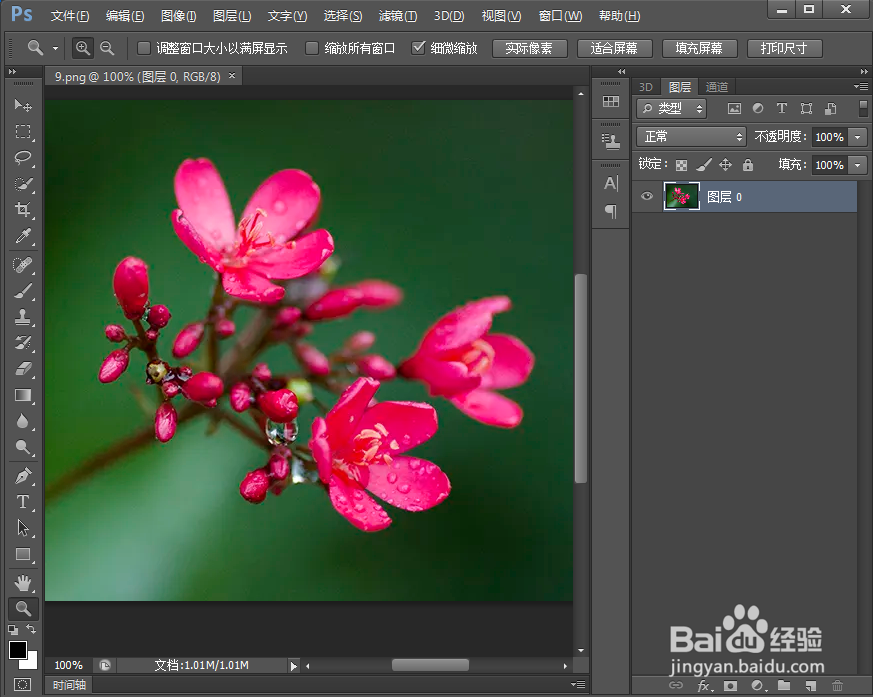Open the blending mode 正常 dropdown
Image resolution: width=873 pixels, height=697 pixels.
[691, 136]
